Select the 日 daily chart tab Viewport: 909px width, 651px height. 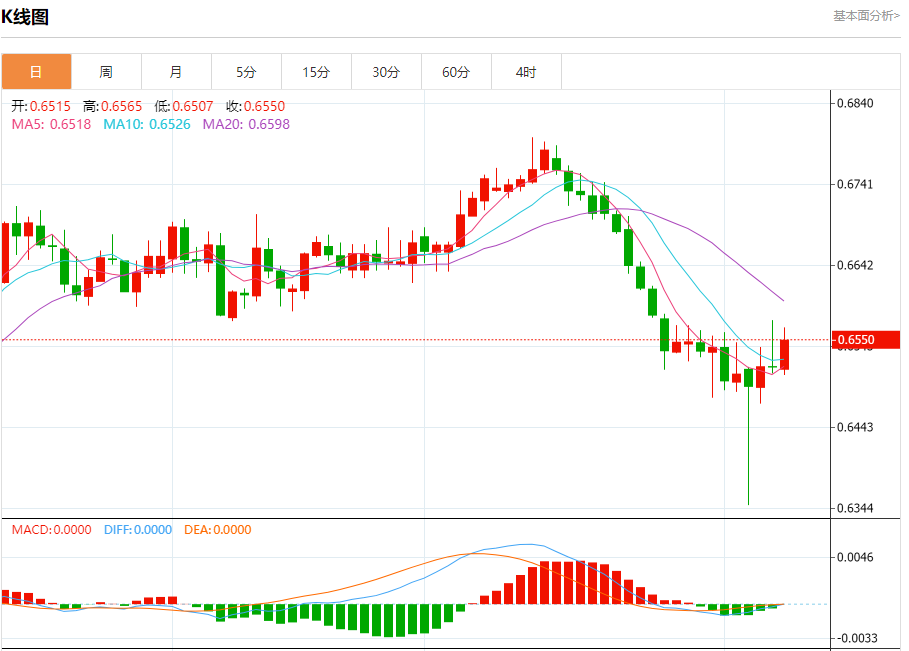[36, 72]
